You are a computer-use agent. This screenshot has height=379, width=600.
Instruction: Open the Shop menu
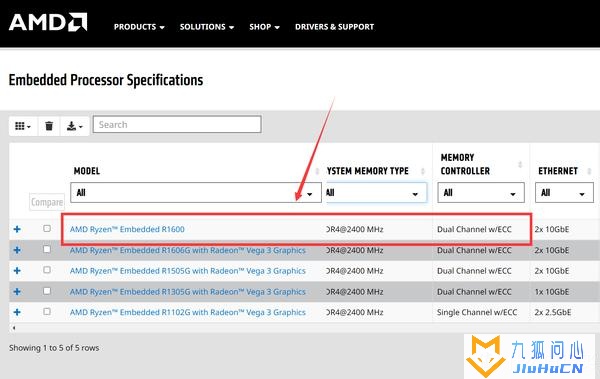[x=264, y=27]
